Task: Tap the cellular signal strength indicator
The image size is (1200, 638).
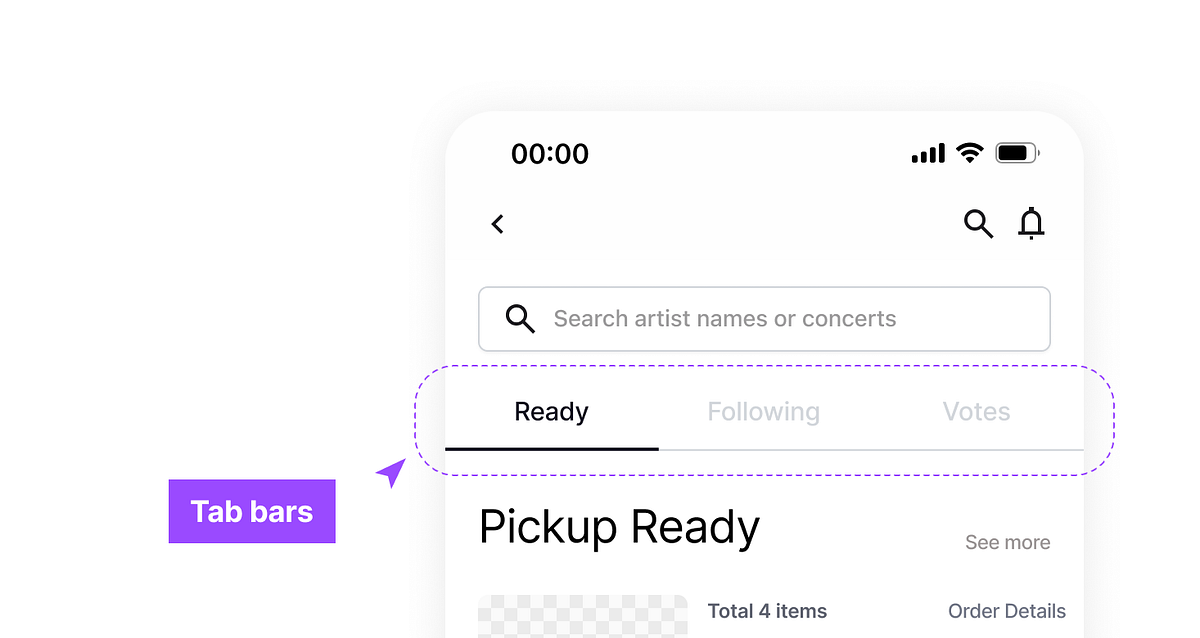Action: (x=928, y=153)
